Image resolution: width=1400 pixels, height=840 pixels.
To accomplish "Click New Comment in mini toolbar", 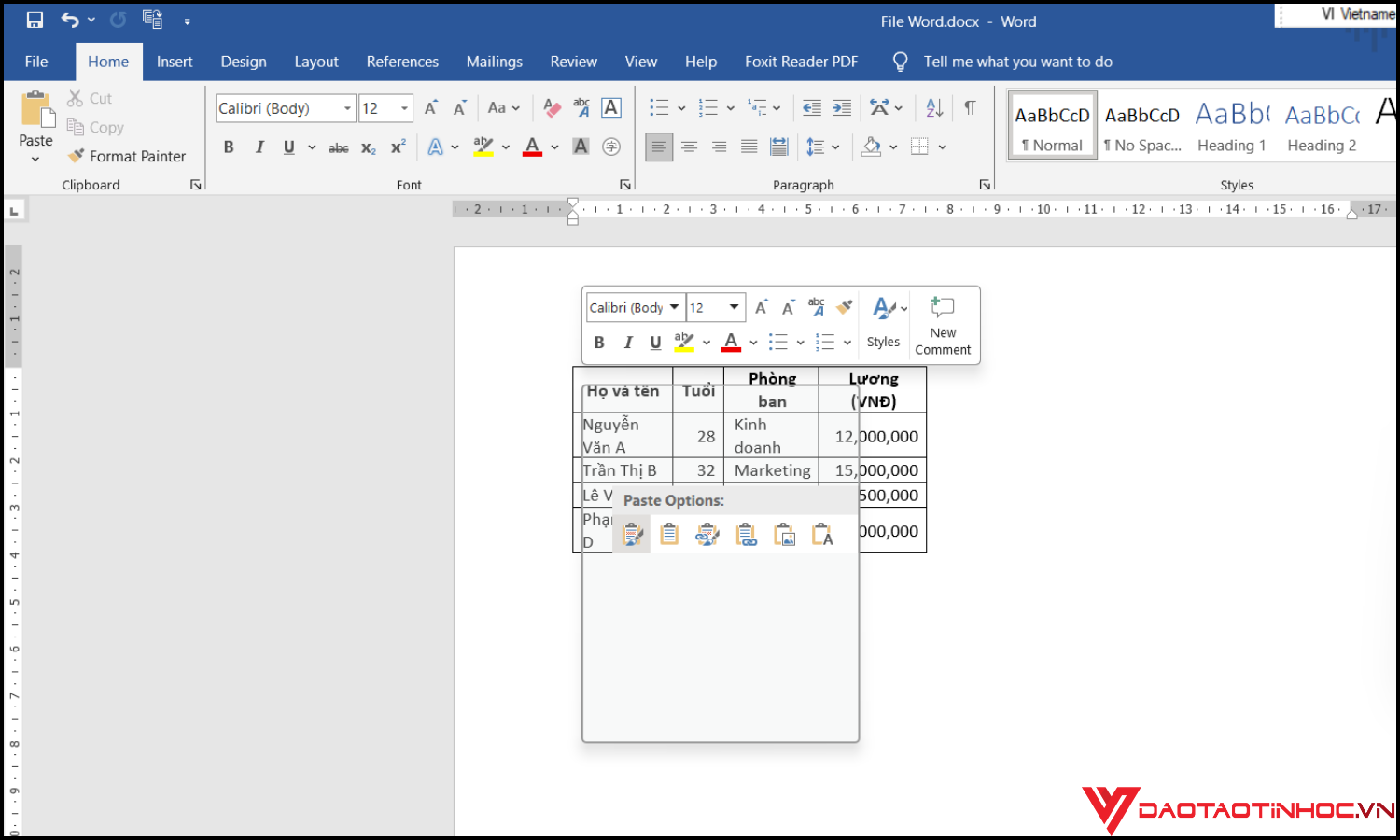I will [x=943, y=326].
